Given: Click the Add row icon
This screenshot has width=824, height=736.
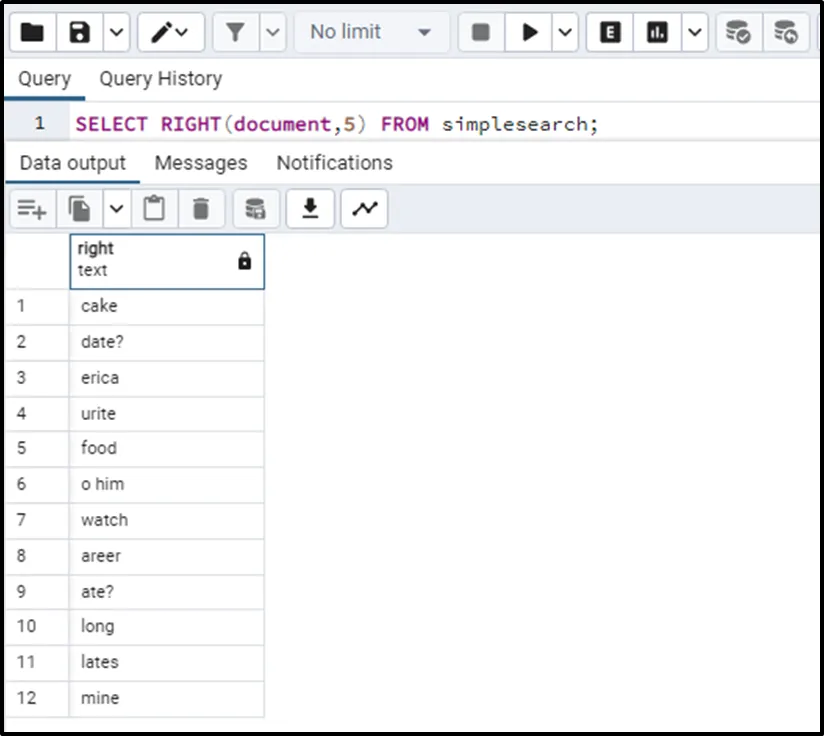Looking at the screenshot, I should coord(32,208).
